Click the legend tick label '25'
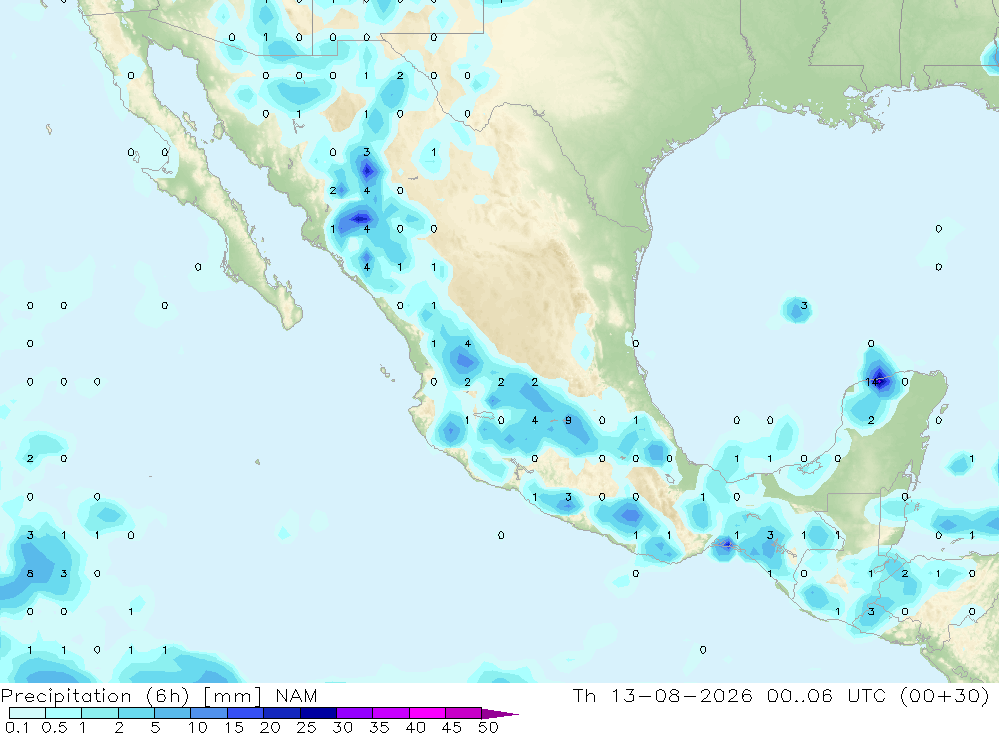Viewport: 1000px width, 733px height. (x=306, y=727)
